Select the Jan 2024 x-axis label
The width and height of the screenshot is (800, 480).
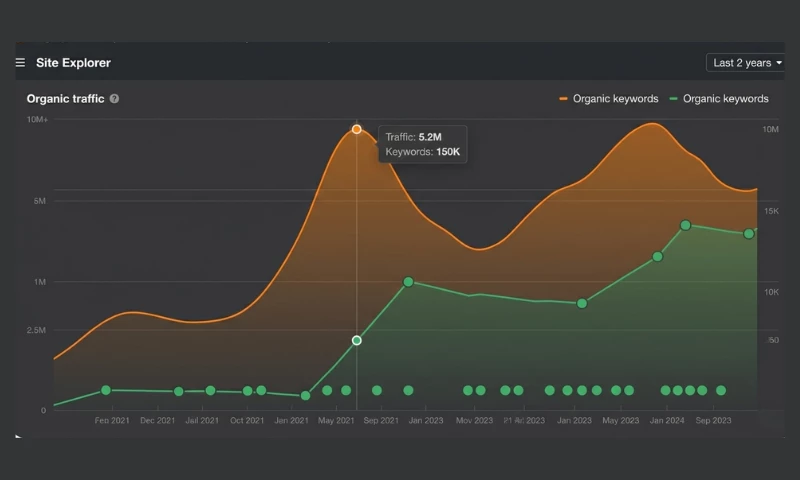tap(667, 421)
